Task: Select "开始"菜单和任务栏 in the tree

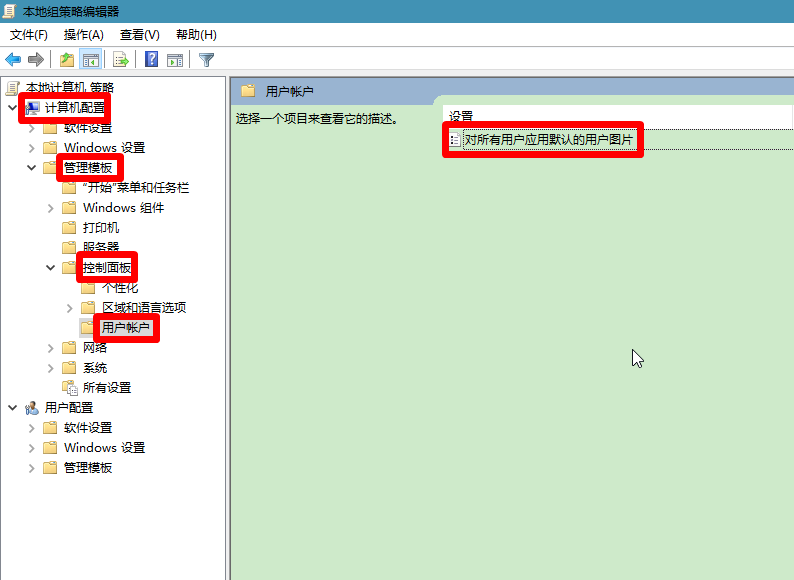Action: pyautogui.click(x=136, y=188)
